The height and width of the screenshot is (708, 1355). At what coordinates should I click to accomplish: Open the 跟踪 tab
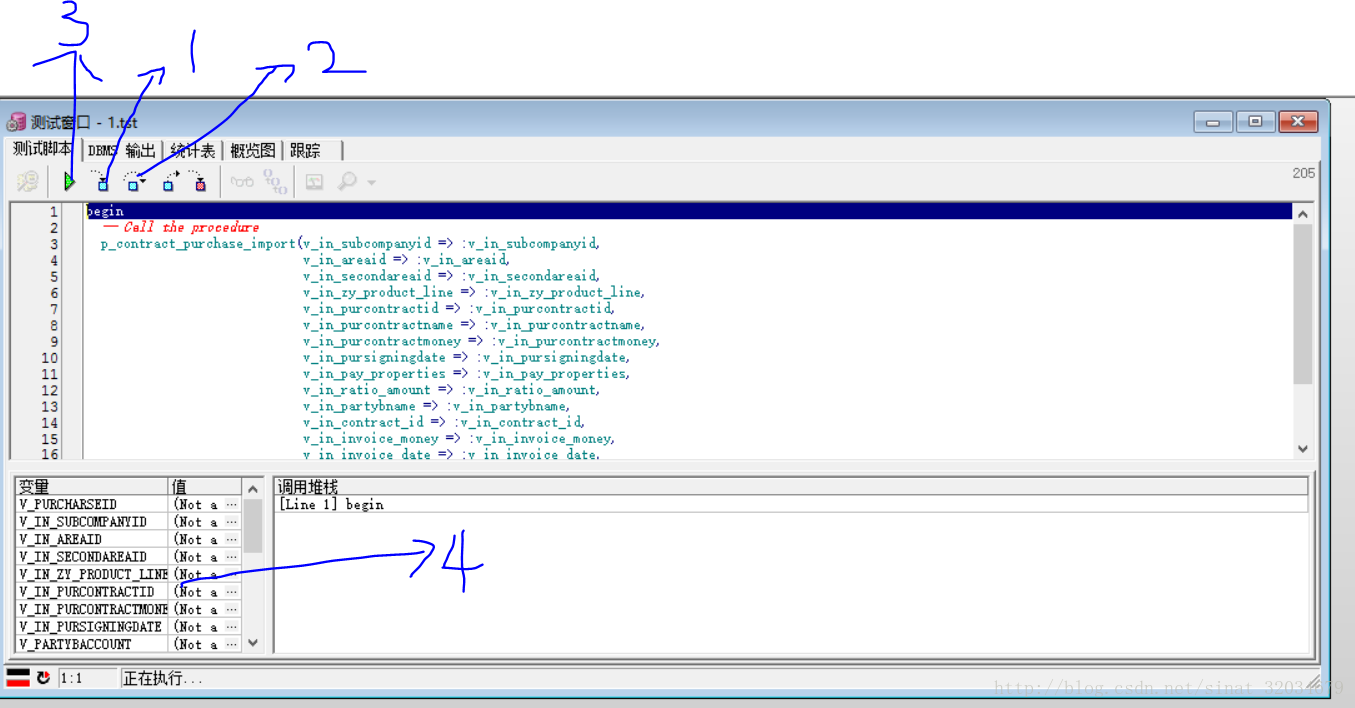[x=305, y=151]
